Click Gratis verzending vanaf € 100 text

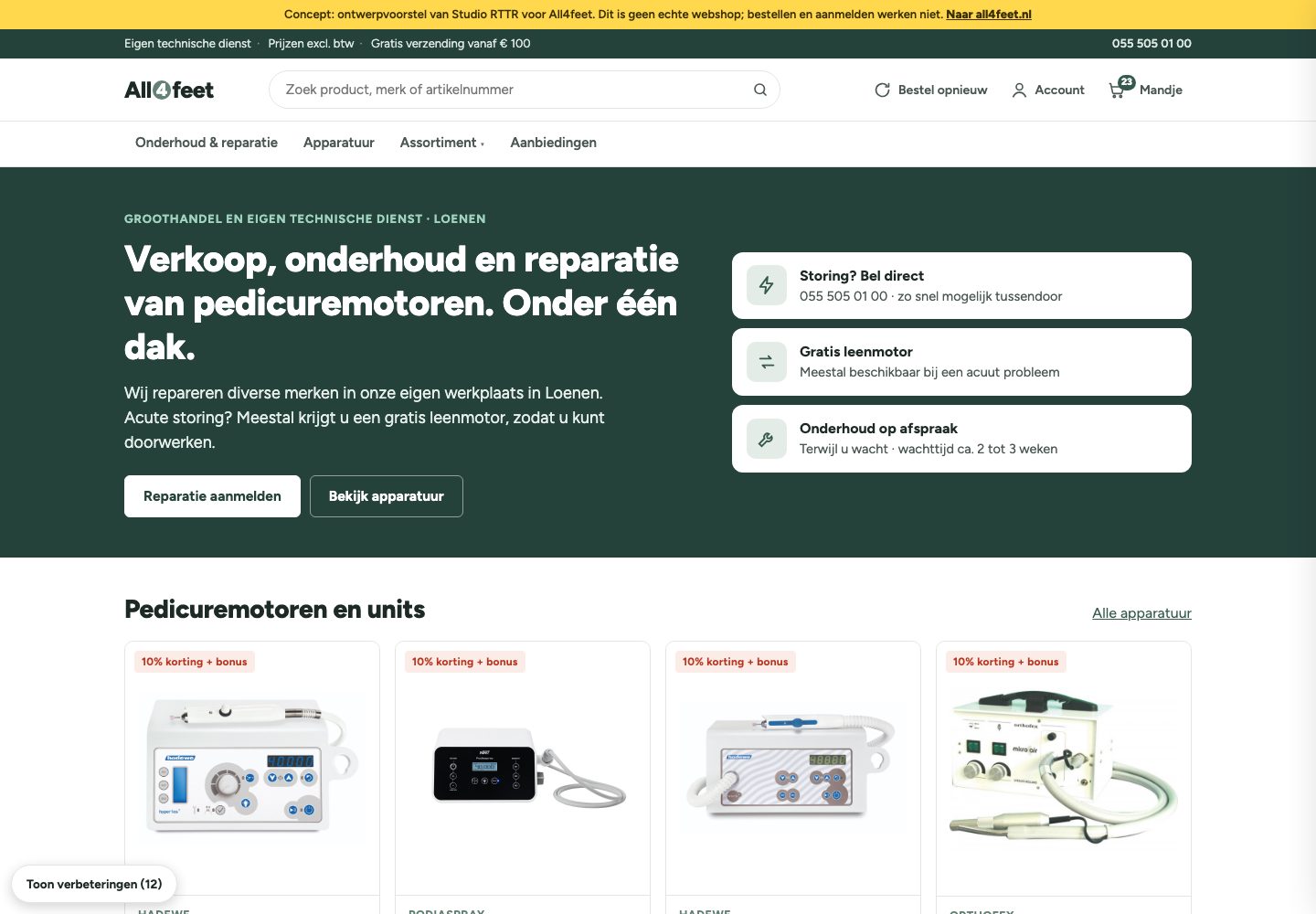(x=451, y=43)
